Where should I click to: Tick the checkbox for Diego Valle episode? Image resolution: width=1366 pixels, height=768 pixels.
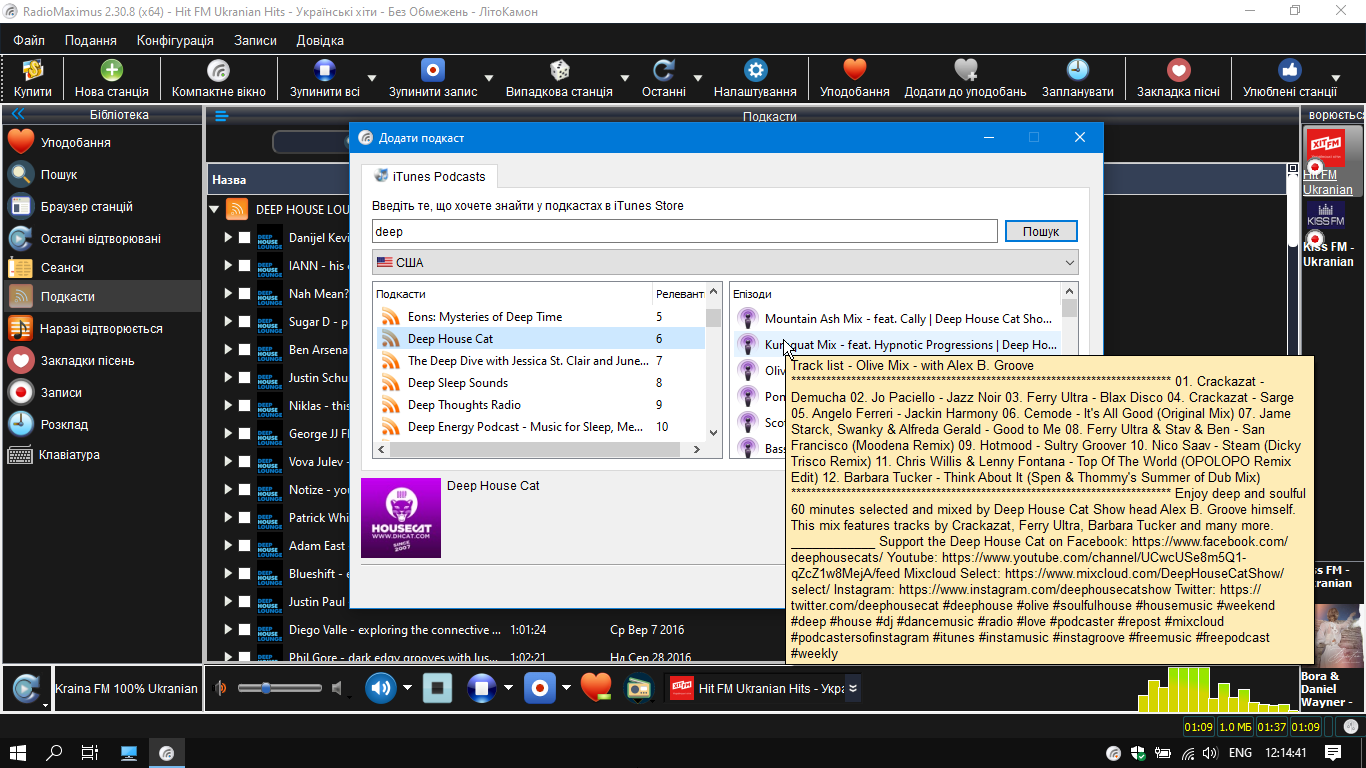click(244, 630)
